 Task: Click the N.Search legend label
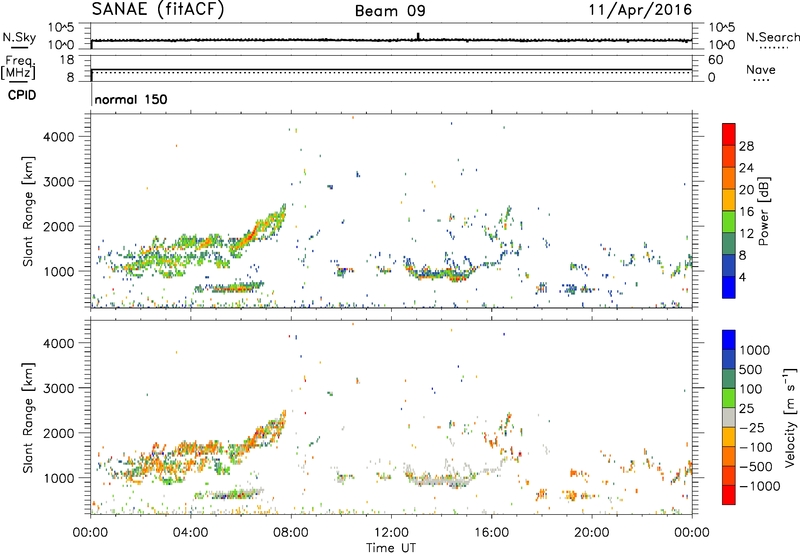[772, 37]
